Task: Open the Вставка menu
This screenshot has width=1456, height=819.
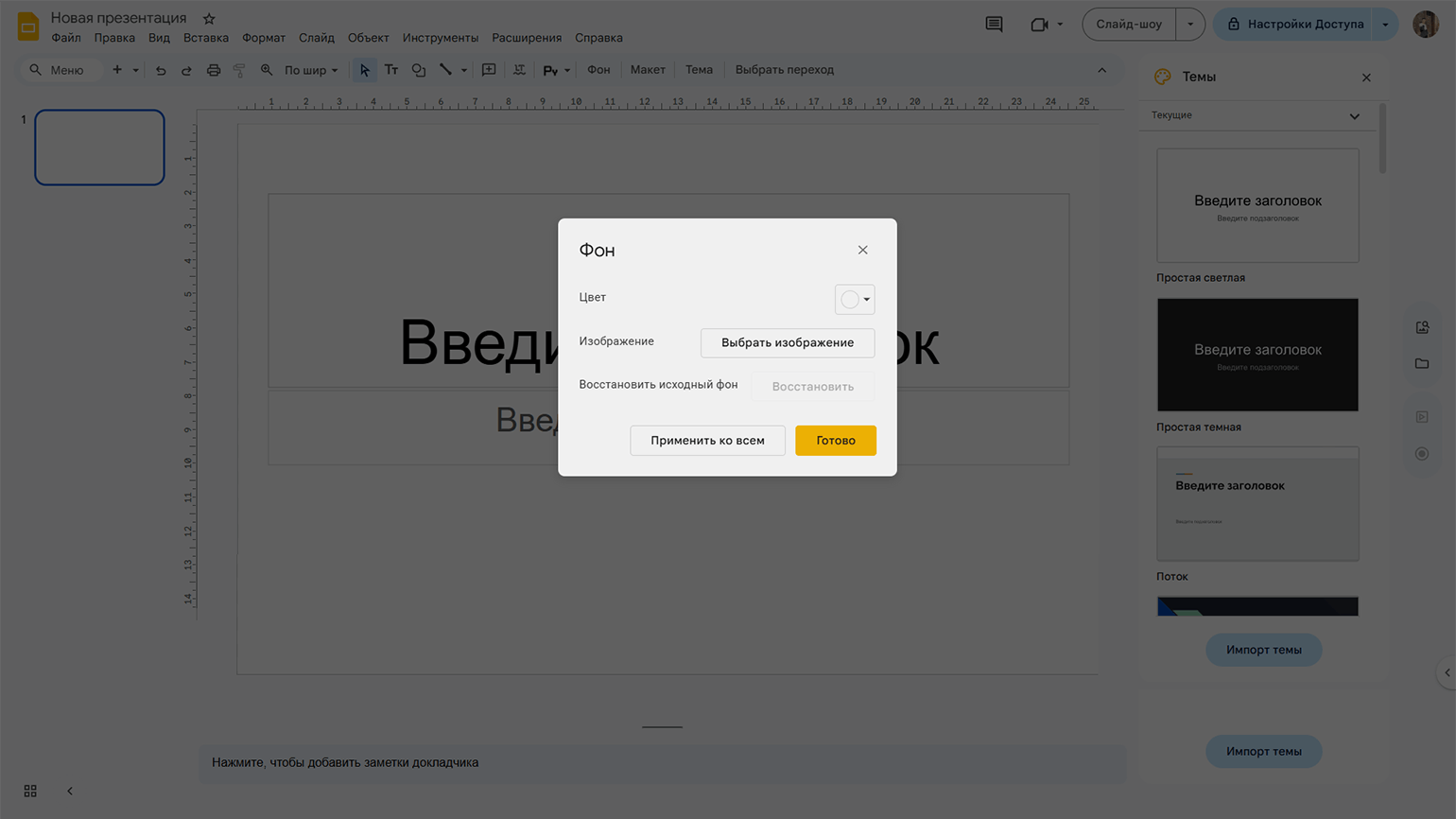Action: click(x=205, y=38)
